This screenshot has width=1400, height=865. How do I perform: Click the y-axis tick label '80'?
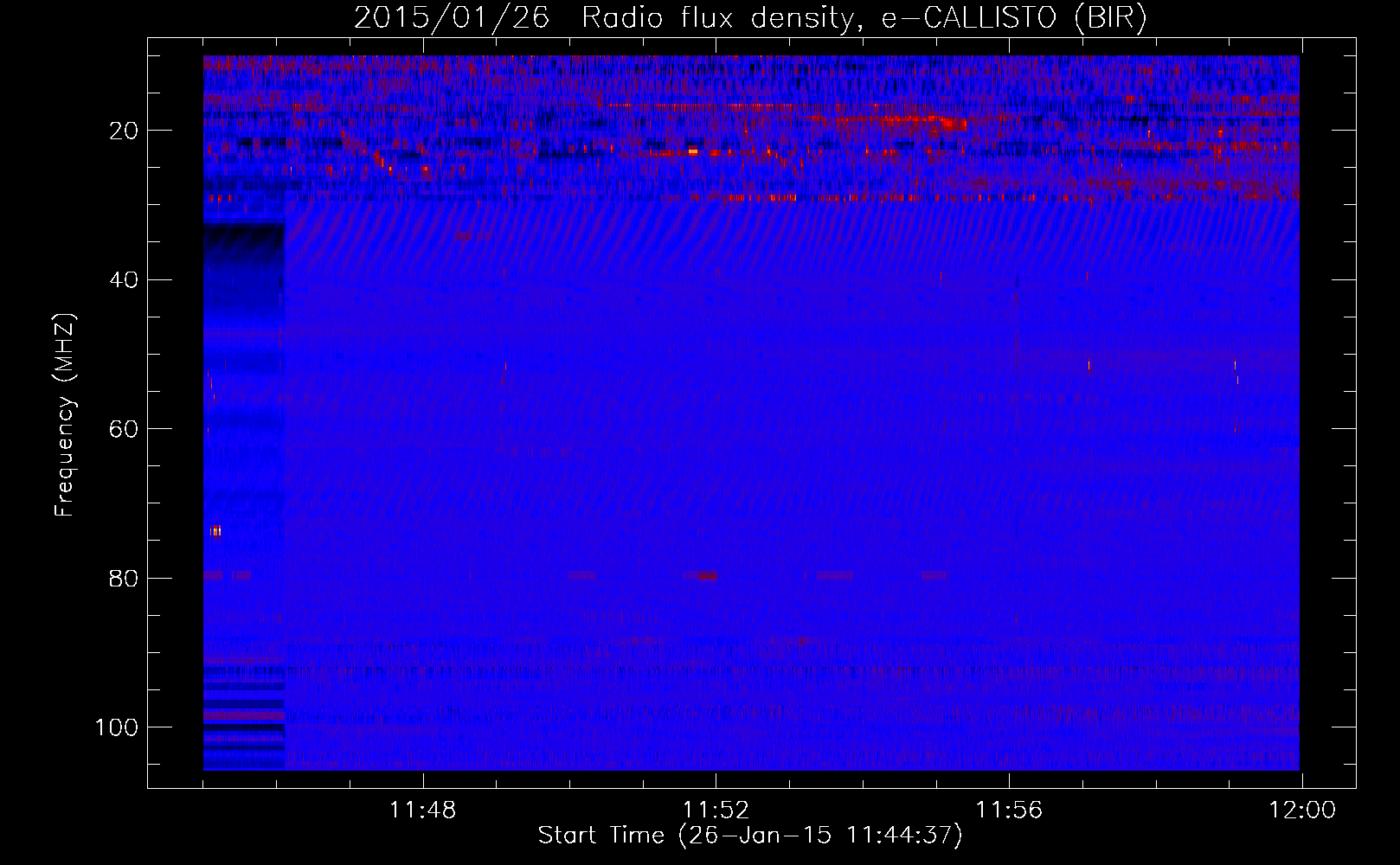coord(124,578)
